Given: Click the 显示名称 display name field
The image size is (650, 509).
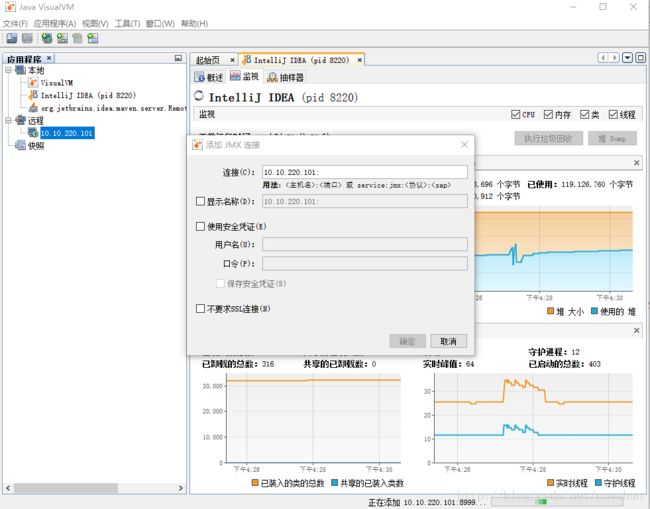Looking at the screenshot, I should tap(365, 201).
